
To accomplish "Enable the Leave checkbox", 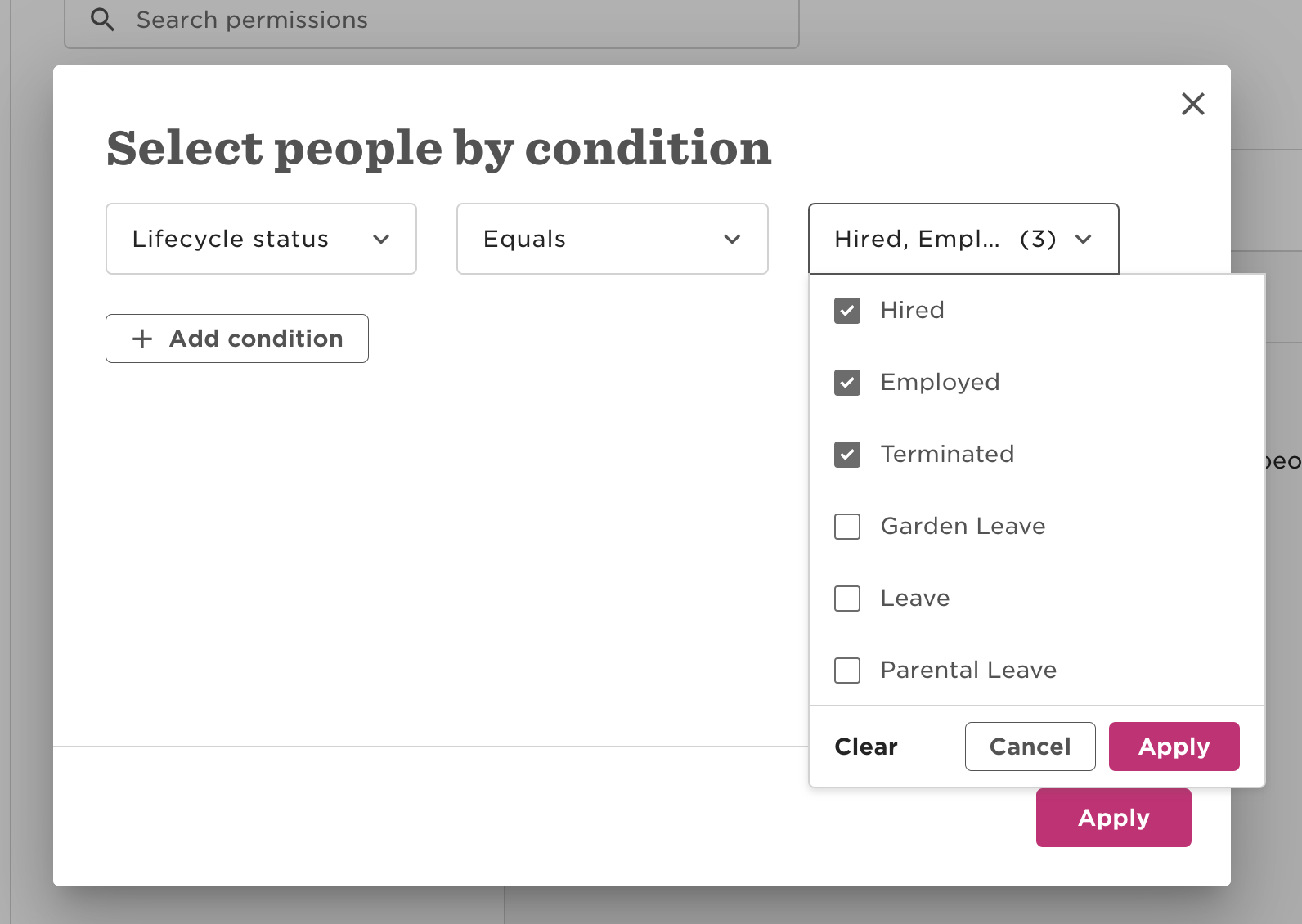I will point(847,599).
